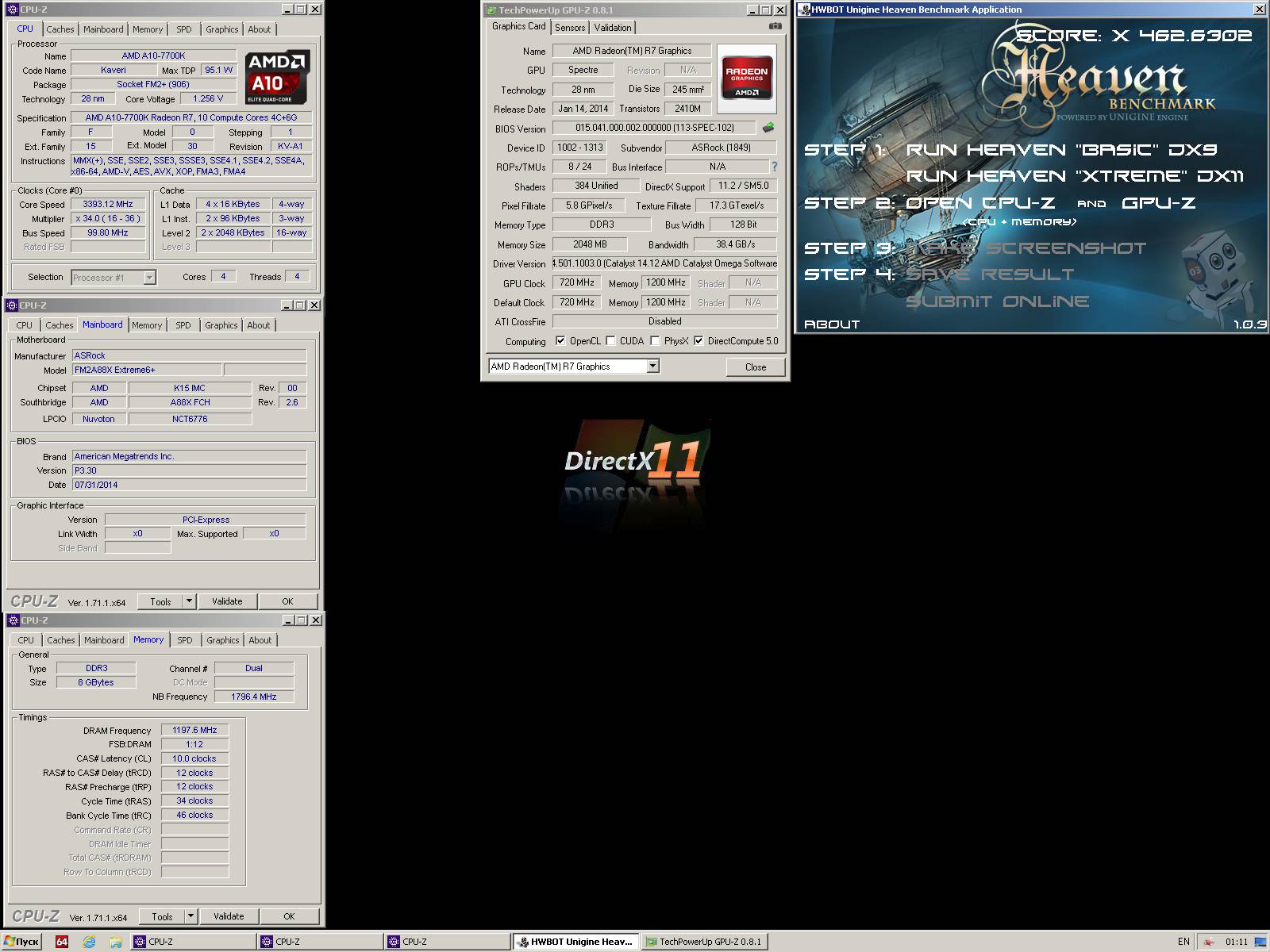Open Internet Explorer from quick launch
This screenshot has width=1270, height=952.
click(x=89, y=942)
